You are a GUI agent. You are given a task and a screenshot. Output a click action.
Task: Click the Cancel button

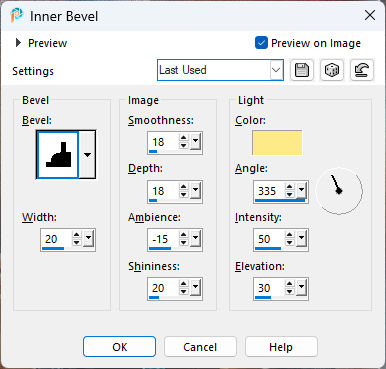(200, 347)
